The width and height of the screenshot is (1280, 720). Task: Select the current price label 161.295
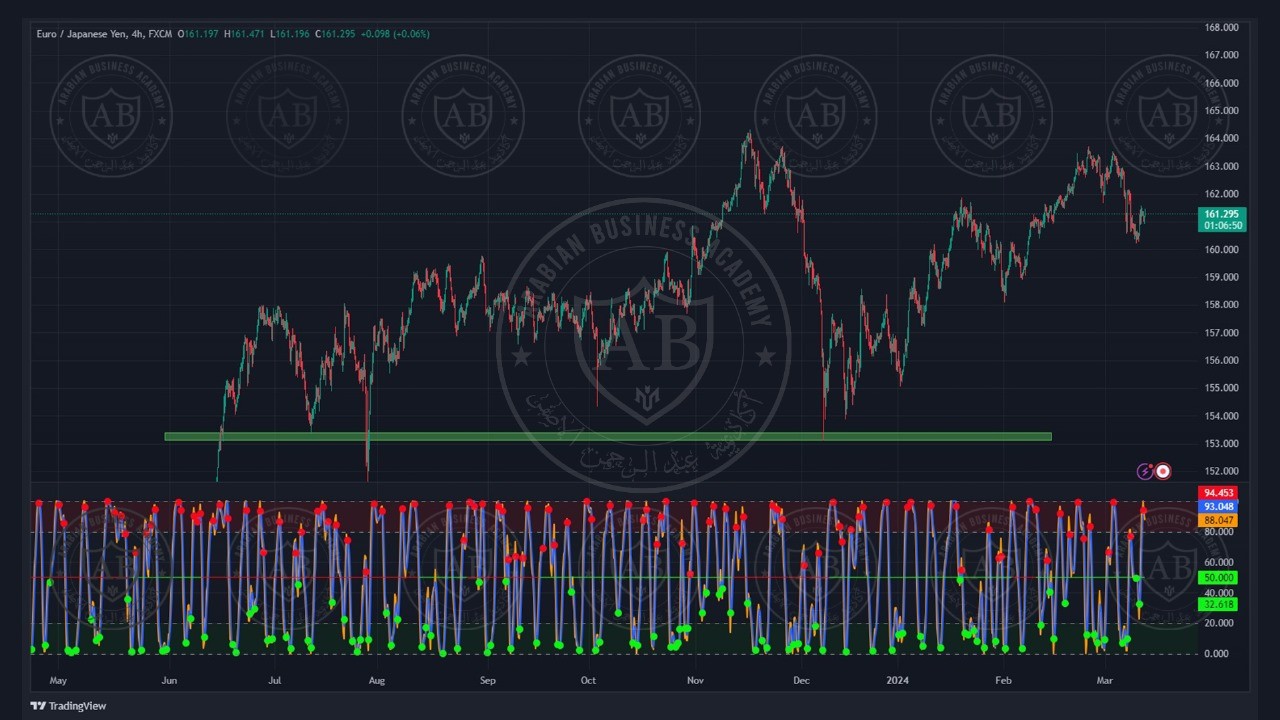pos(1221,214)
